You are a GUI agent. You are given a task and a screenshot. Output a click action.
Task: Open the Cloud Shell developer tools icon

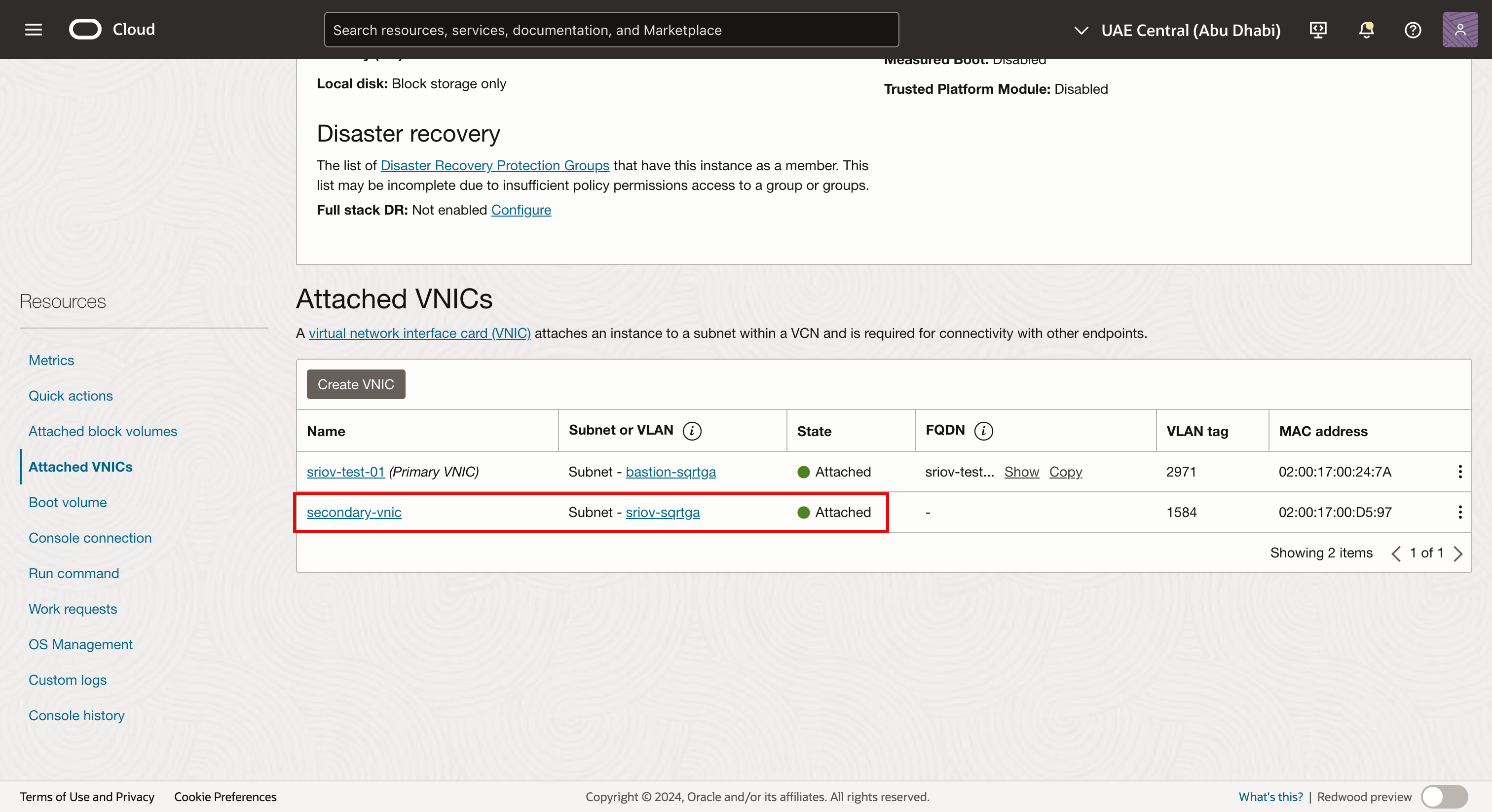1318,30
